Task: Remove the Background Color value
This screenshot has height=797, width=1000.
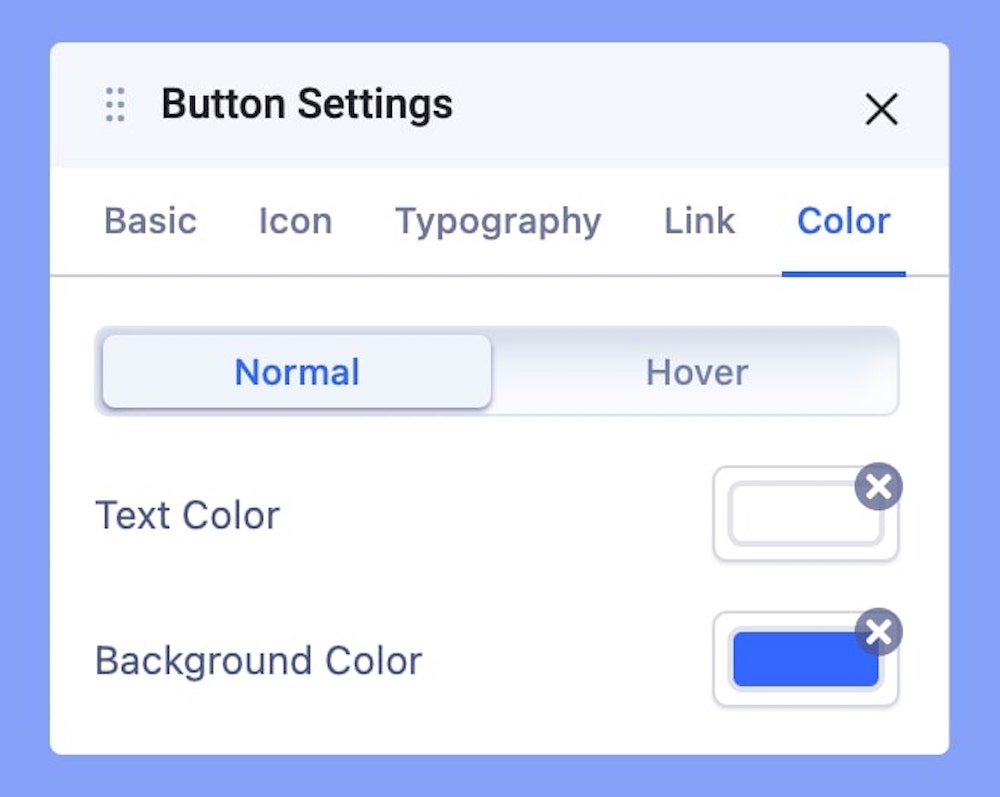Action: coord(879,632)
